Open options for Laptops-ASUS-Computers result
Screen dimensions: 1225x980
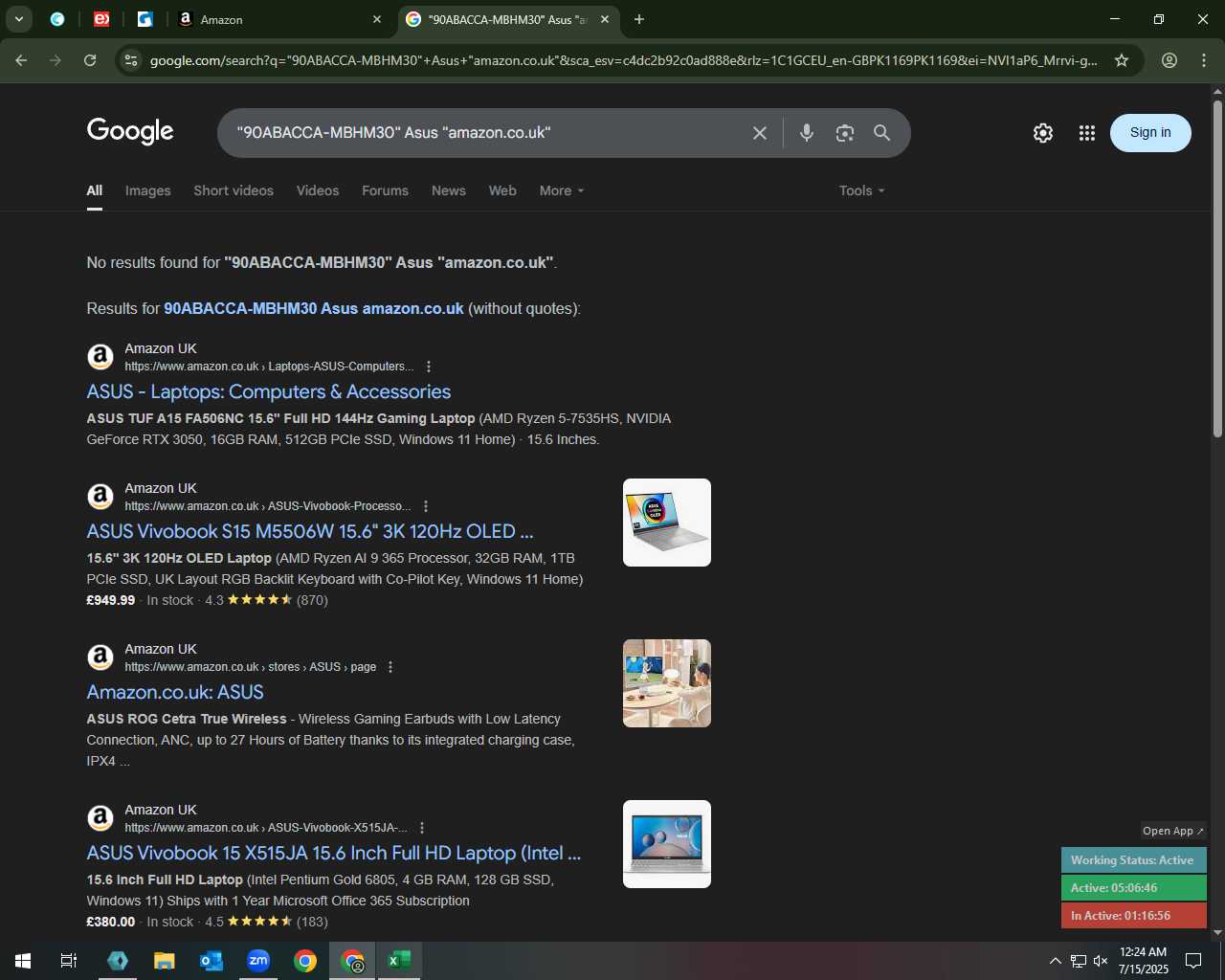[x=429, y=367]
